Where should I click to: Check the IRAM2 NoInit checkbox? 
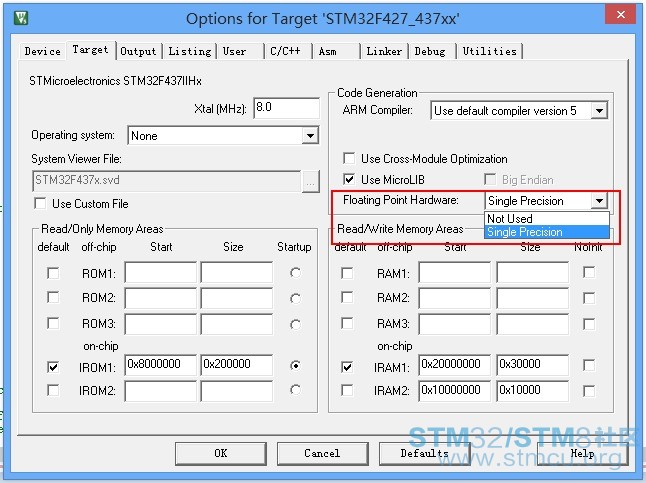589,391
